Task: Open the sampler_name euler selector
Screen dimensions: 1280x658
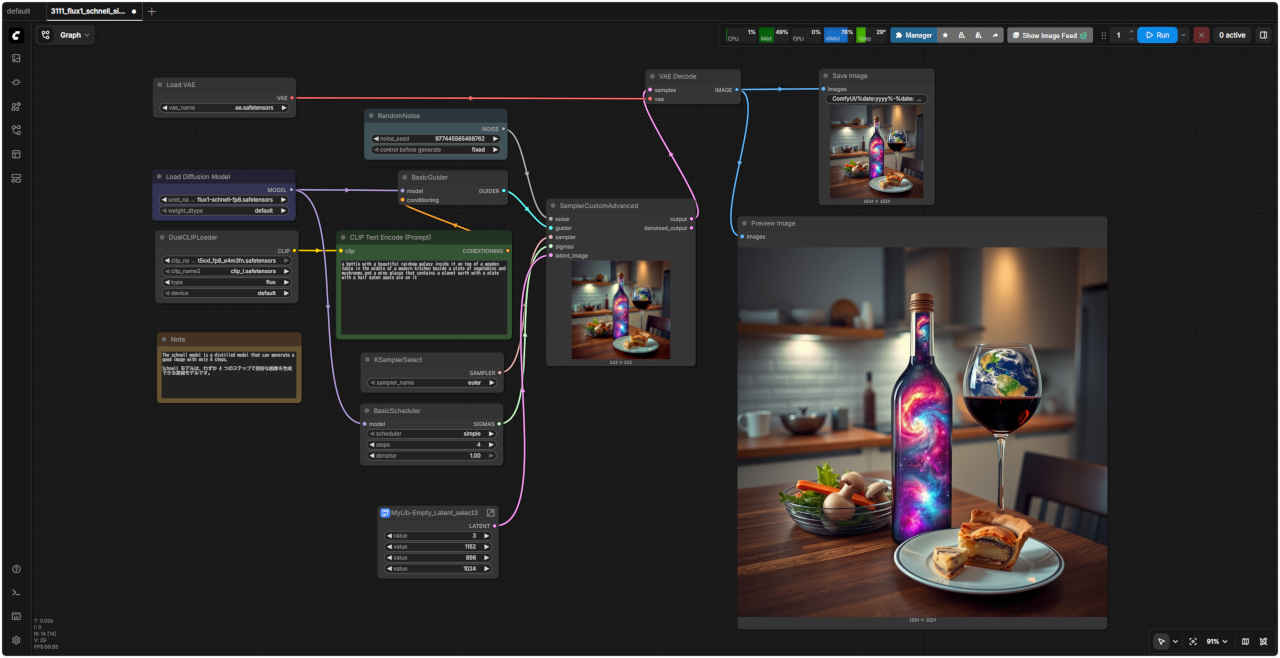Action: point(433,382)
